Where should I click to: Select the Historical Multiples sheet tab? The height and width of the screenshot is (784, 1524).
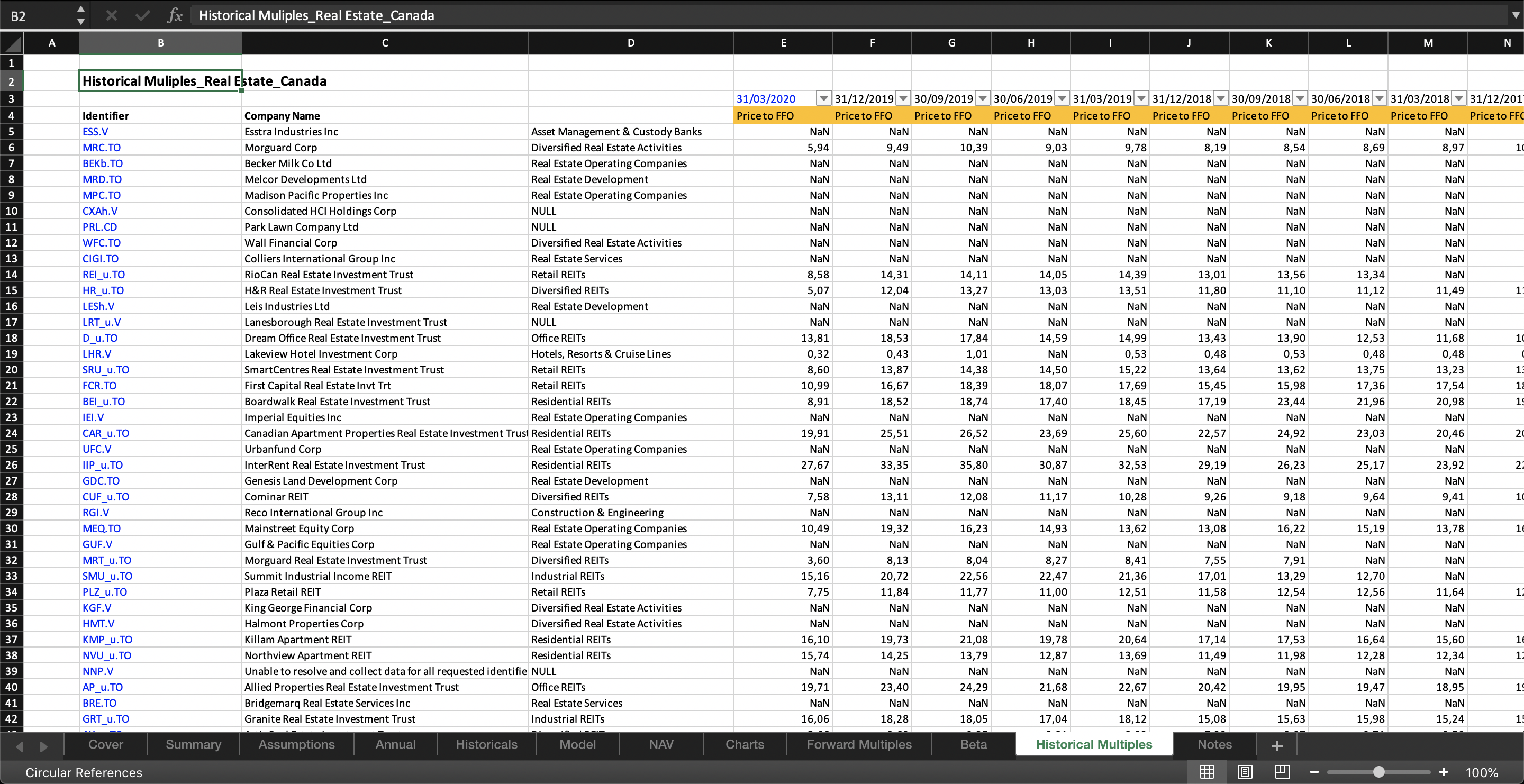[x=1094, y=744]
